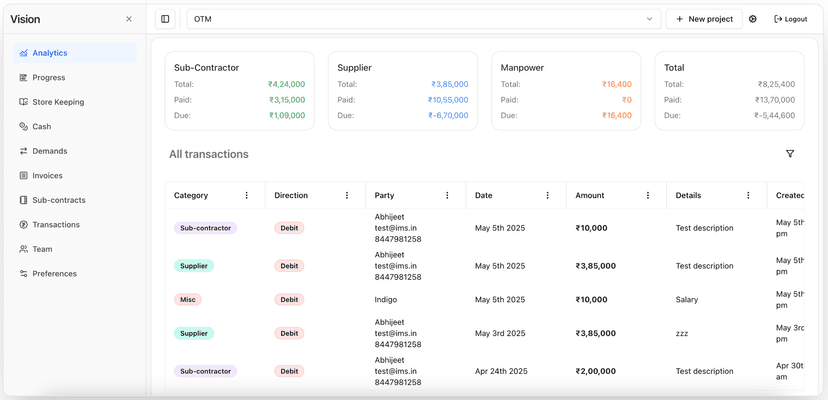Sort by the Amount column header
828x400 pixels.
589,196
